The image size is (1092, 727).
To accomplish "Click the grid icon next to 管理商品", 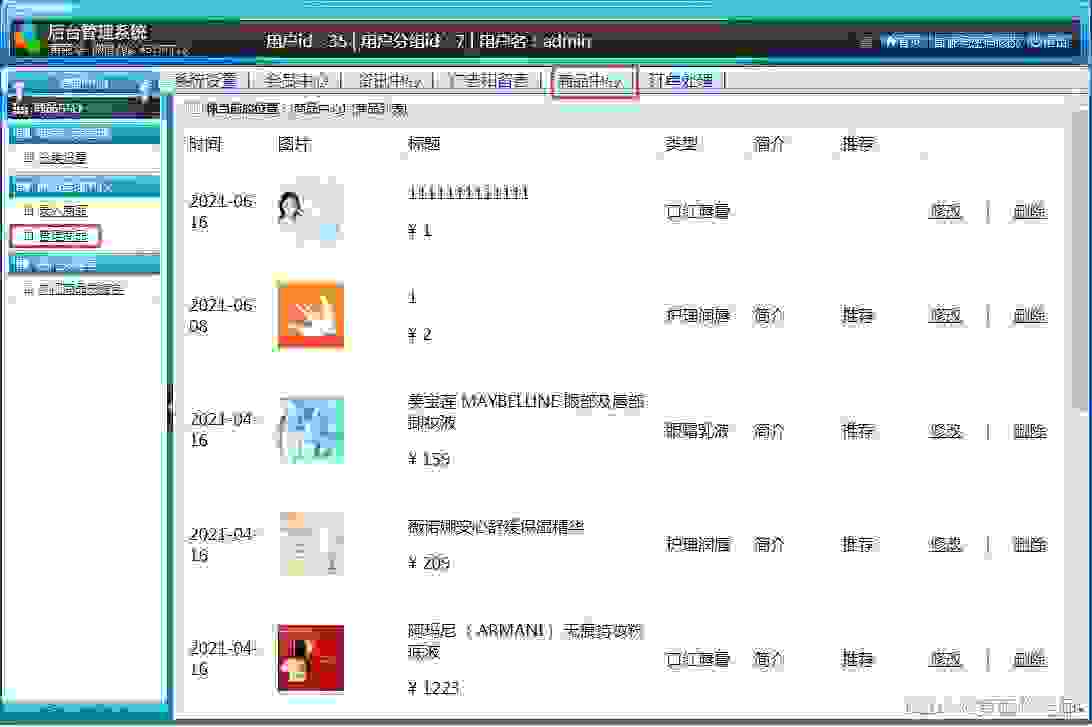I will (29, 235).
